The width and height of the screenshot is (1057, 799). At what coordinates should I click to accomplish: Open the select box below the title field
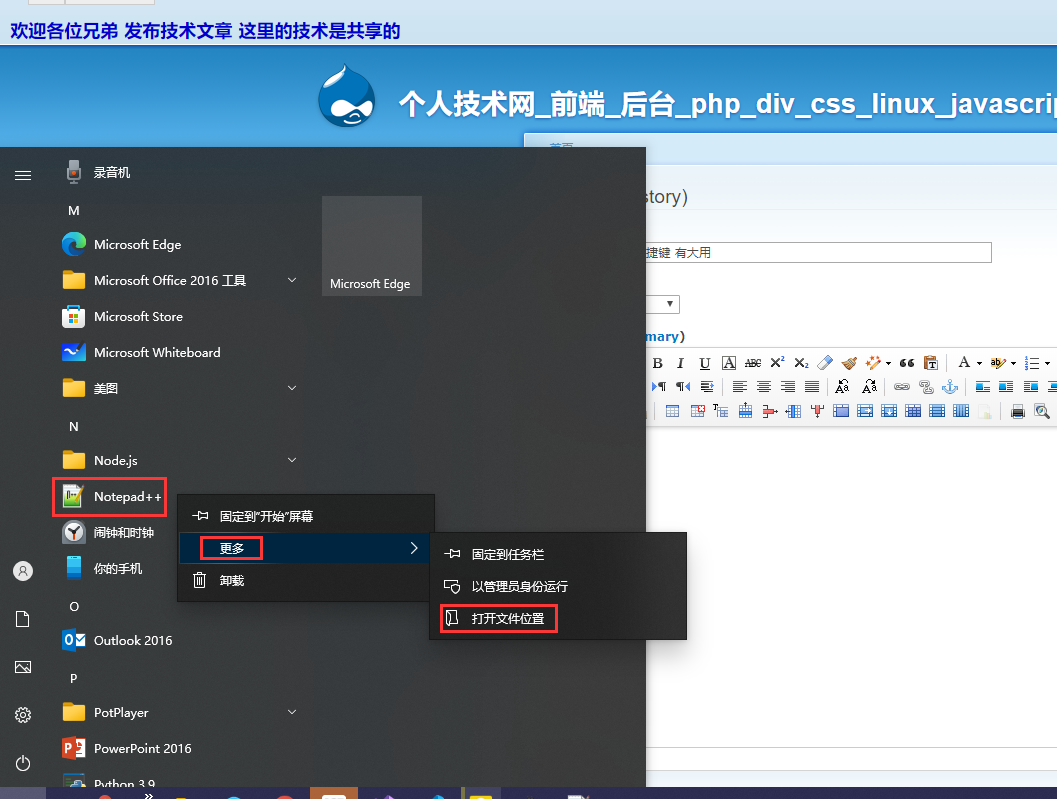coord(663,304)
